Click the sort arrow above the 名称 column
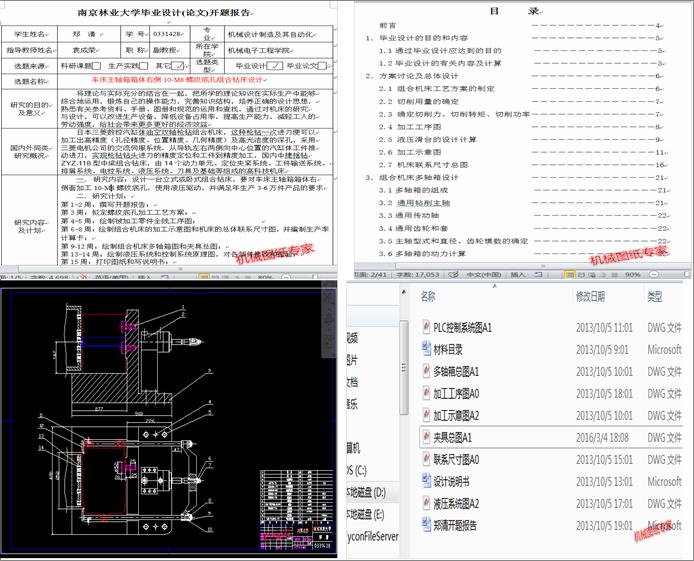This screenshot has height=561, width=694. 494,286
